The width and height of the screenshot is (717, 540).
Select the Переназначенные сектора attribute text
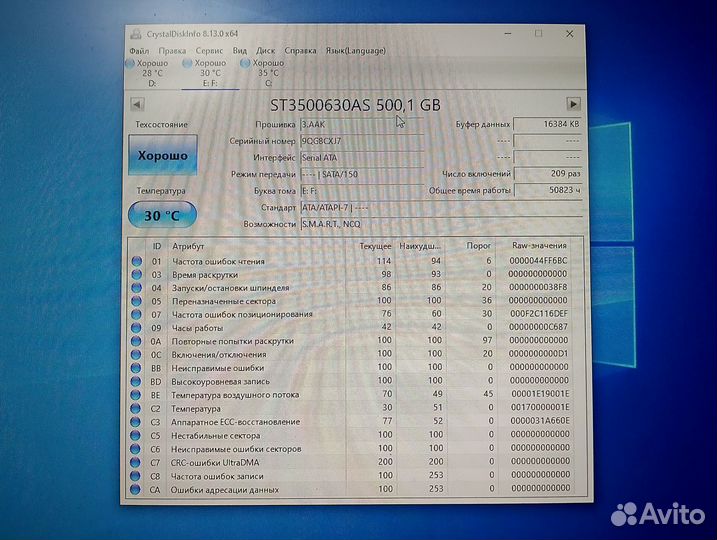(x=224, y=301)
